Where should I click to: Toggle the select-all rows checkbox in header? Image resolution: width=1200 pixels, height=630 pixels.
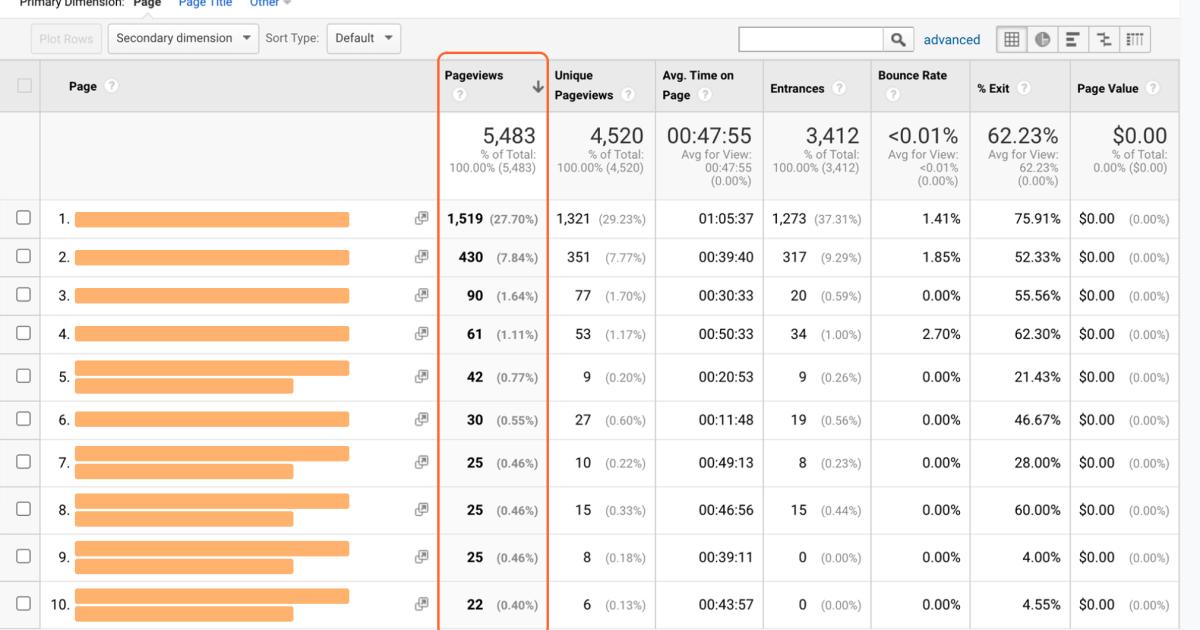[23, 87]
